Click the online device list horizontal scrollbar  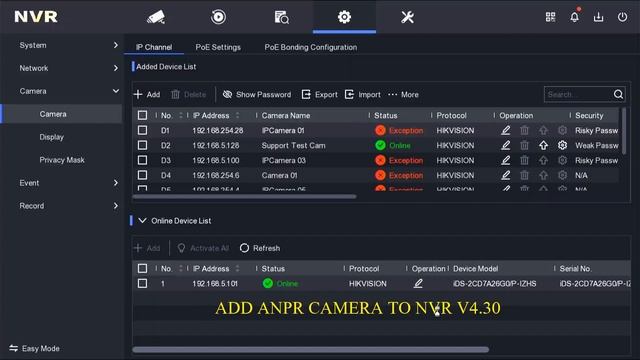(310, 349)
